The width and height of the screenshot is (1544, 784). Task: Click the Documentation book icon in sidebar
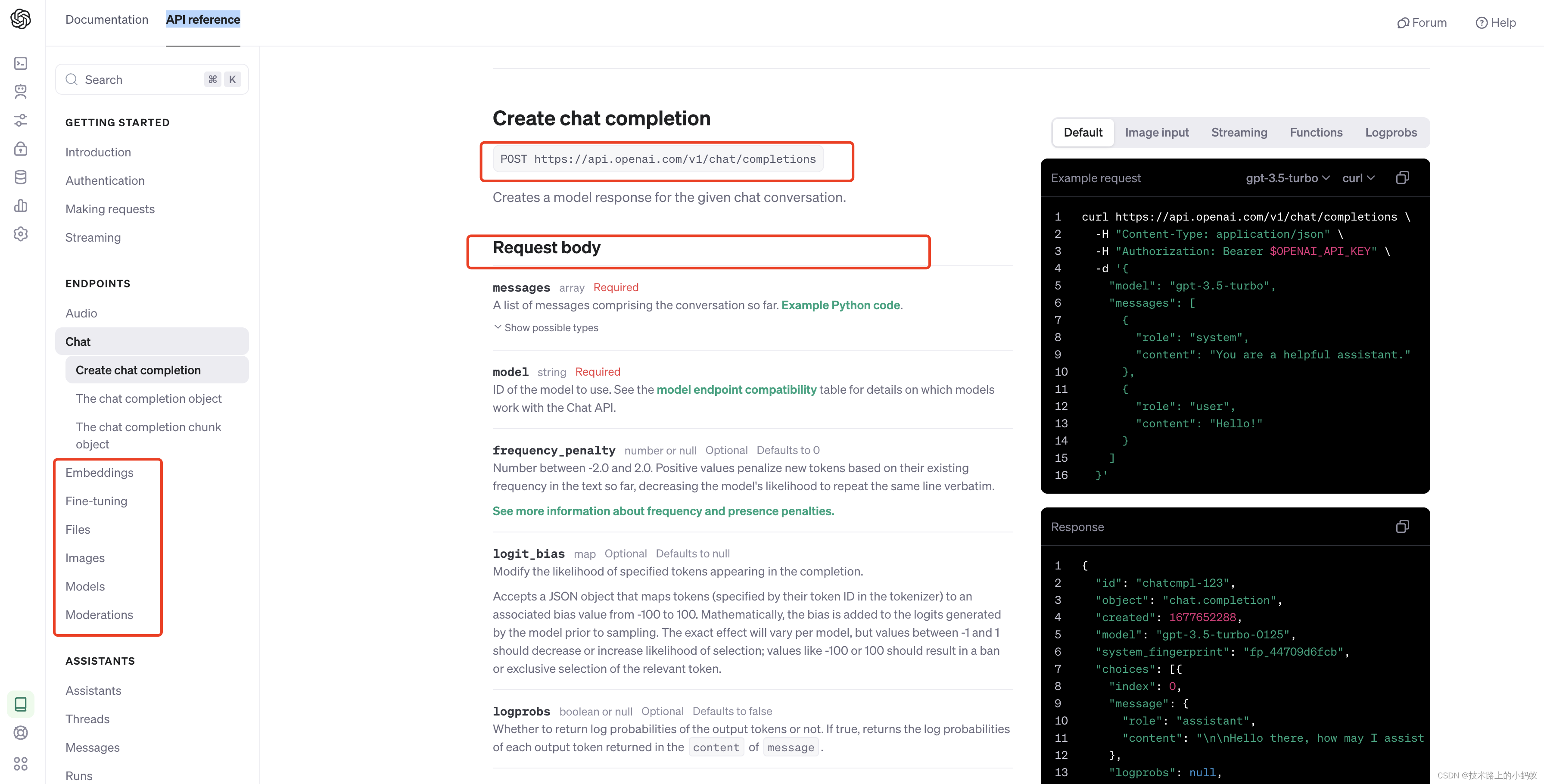click(x=20, y=704)
